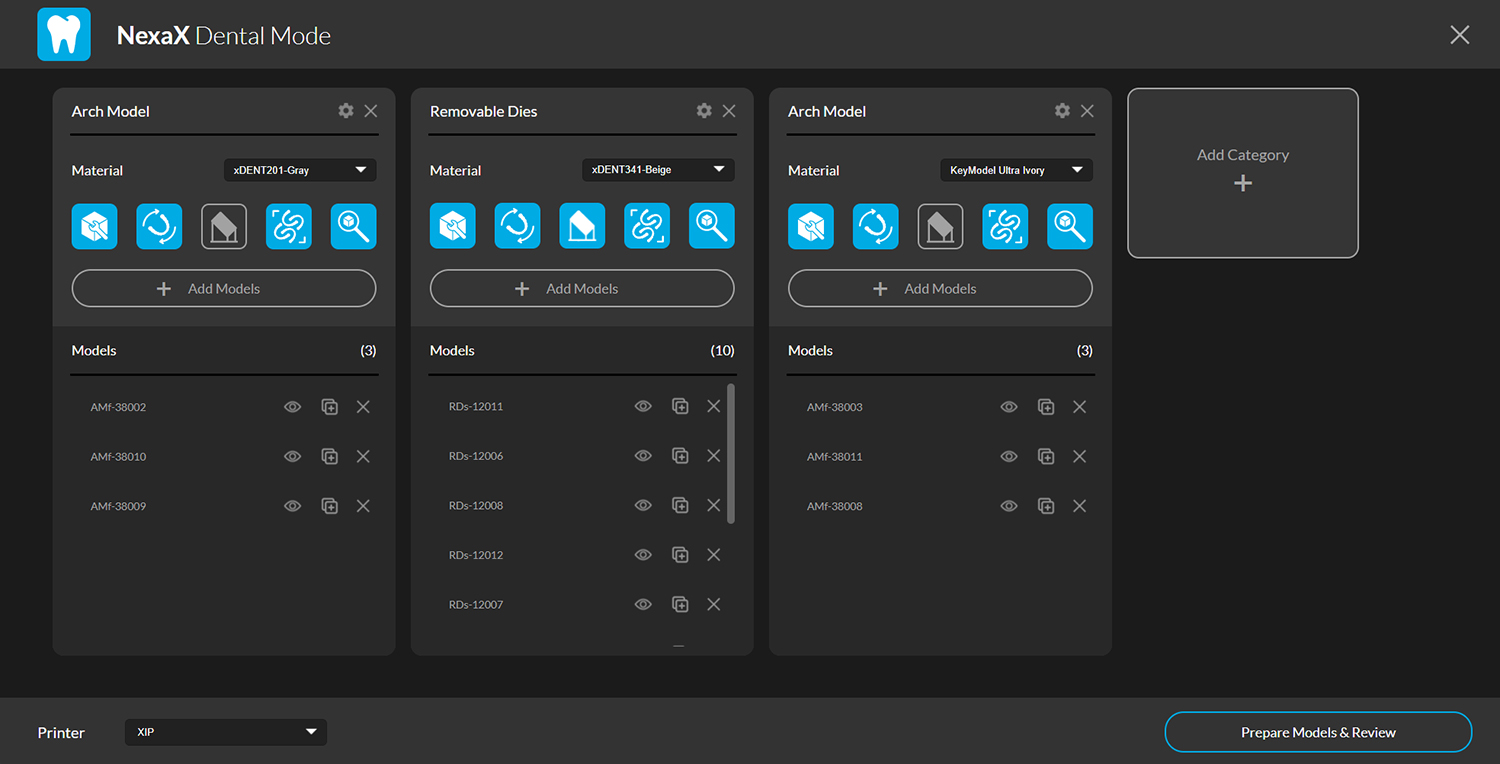The image size is (1500, 764).
Task: Click the NexaX tooth logo
Action: point(64,35)
